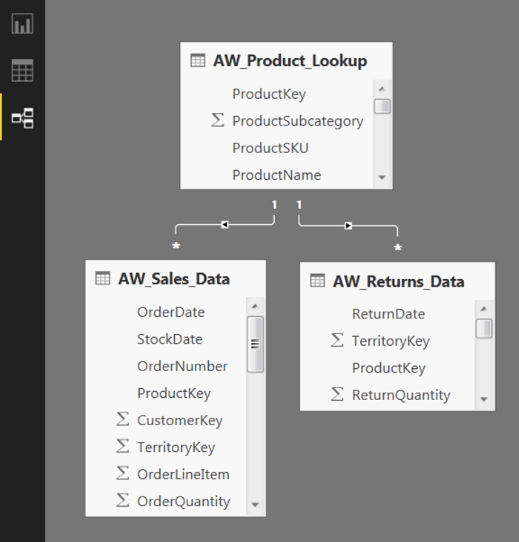Click the table icon beside AW_Product_Lookup

[x=198, y=60]
